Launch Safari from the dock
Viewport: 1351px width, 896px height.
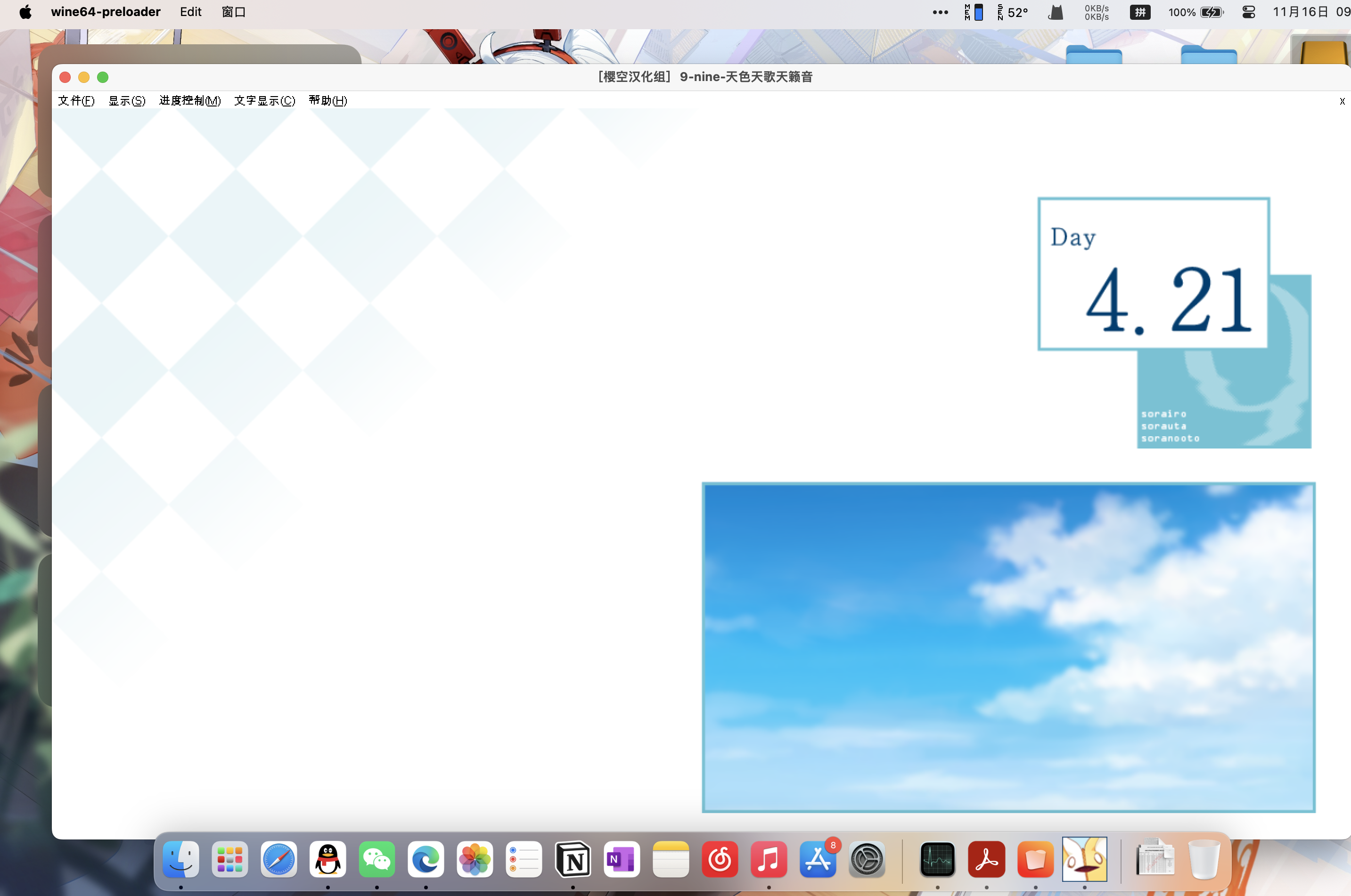tap(279, 859)
